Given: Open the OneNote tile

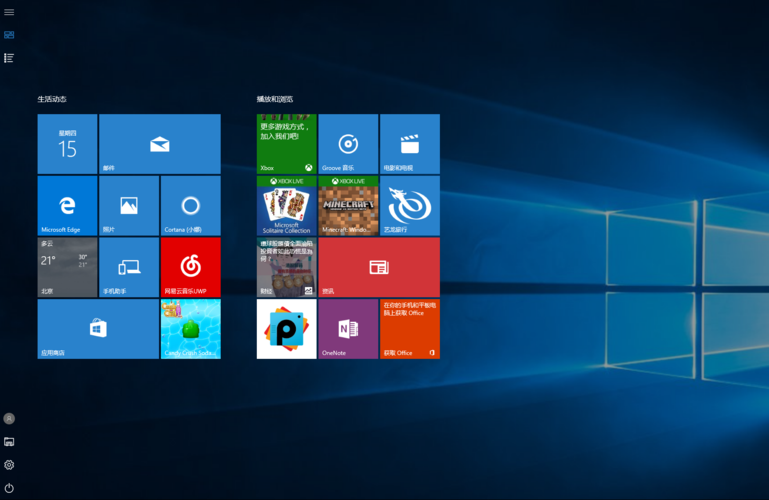Looking at the screenshot, I should (348, 329).
